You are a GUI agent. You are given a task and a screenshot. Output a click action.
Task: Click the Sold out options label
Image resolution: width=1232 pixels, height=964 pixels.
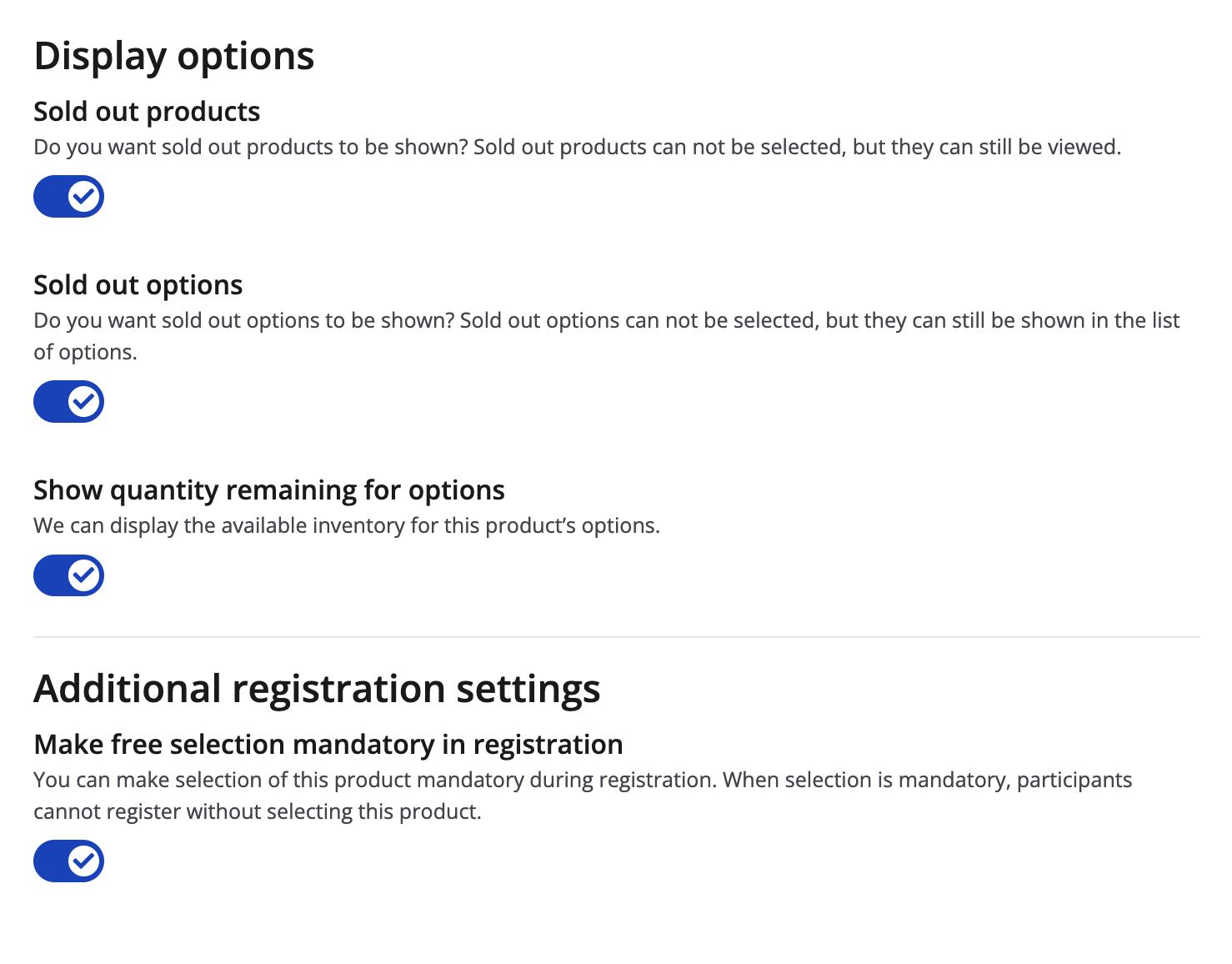point(138,285)
